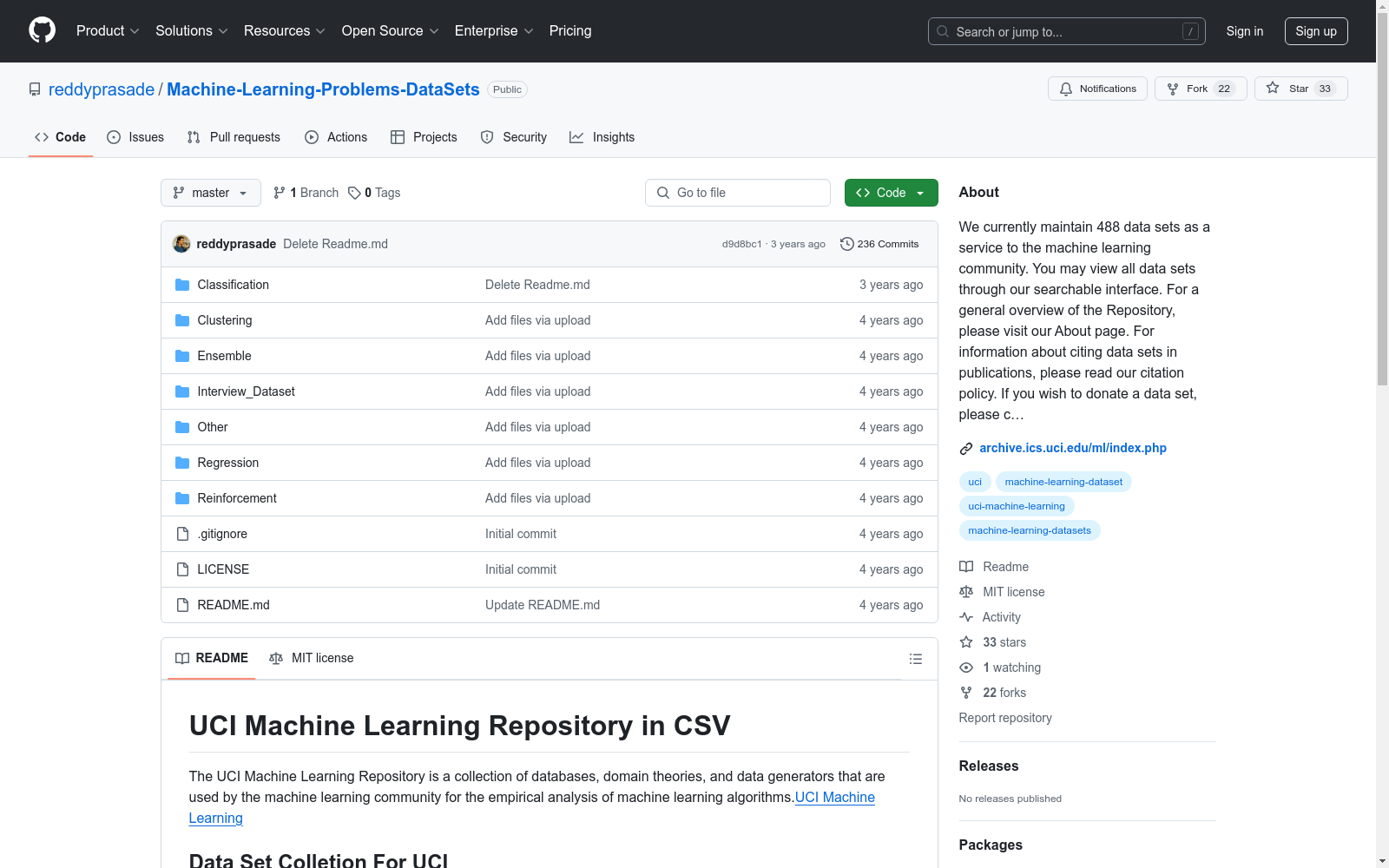Open the Releases heading link
This screenshot has height=868, width=1389.
(x=989, y=766)
